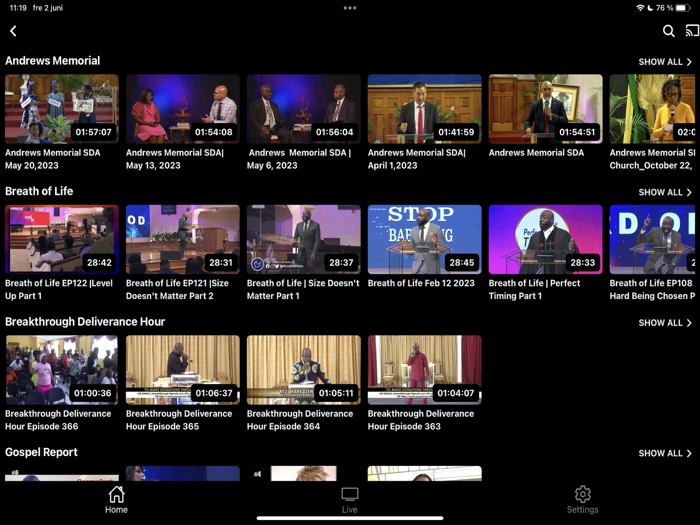The height and width of the screenshot is (525, 700).
Task: Play Breath of Life Feb 12 2023 thumbnail
Action: point(425,239)
